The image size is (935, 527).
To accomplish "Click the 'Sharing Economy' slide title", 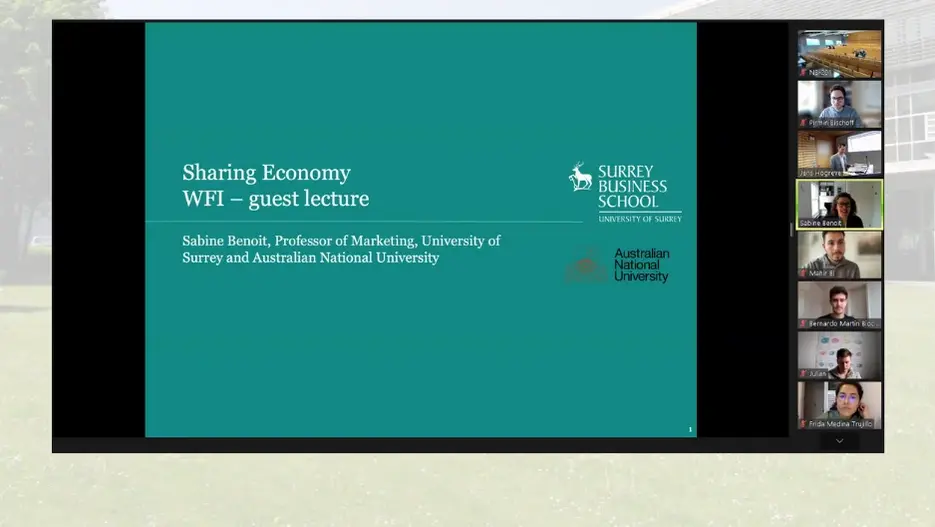I will point(267,173).
